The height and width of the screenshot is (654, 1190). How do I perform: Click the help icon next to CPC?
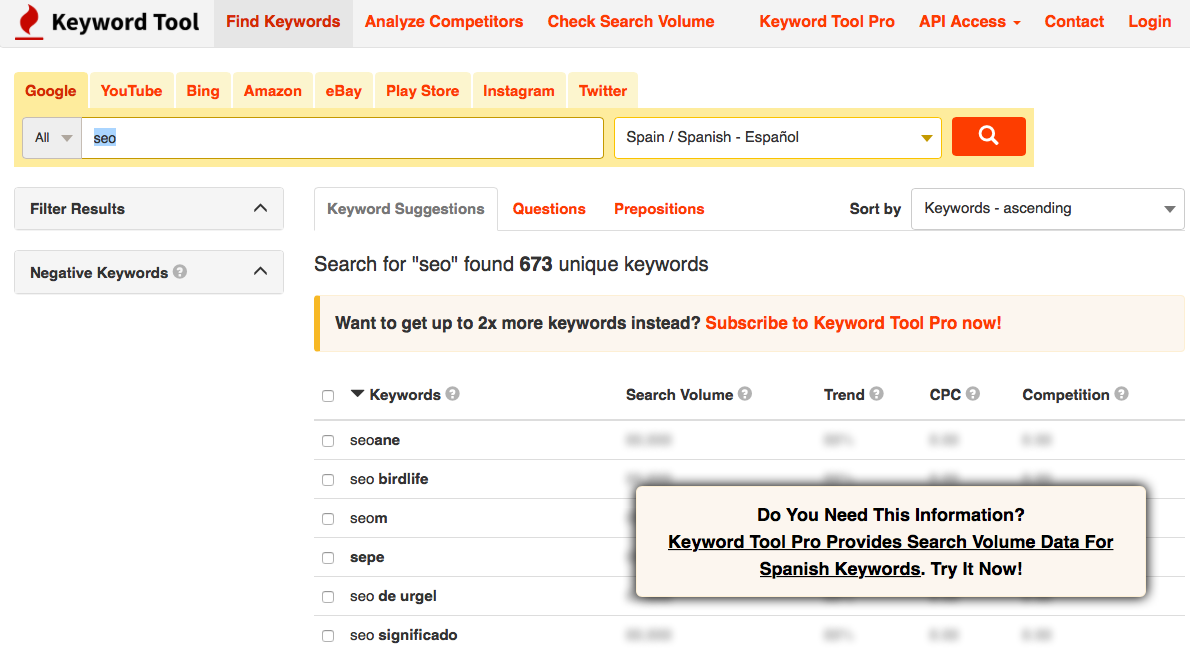pyautogui.click(x=973, y=394)
